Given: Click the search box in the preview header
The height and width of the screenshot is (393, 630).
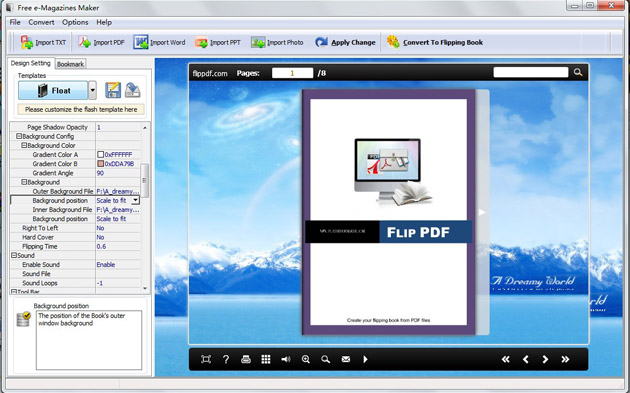Looking at the screenshot, I should (x=531, y=72).
